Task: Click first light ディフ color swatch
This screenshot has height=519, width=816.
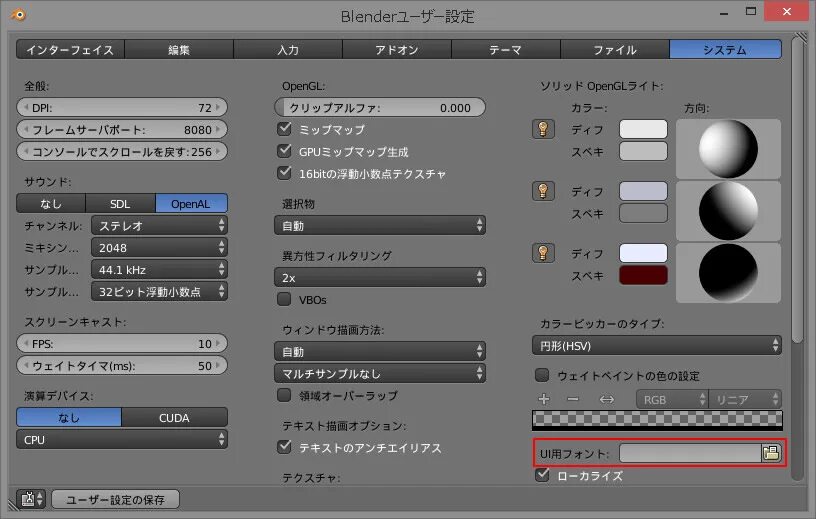Action: (x=643, y=129)
